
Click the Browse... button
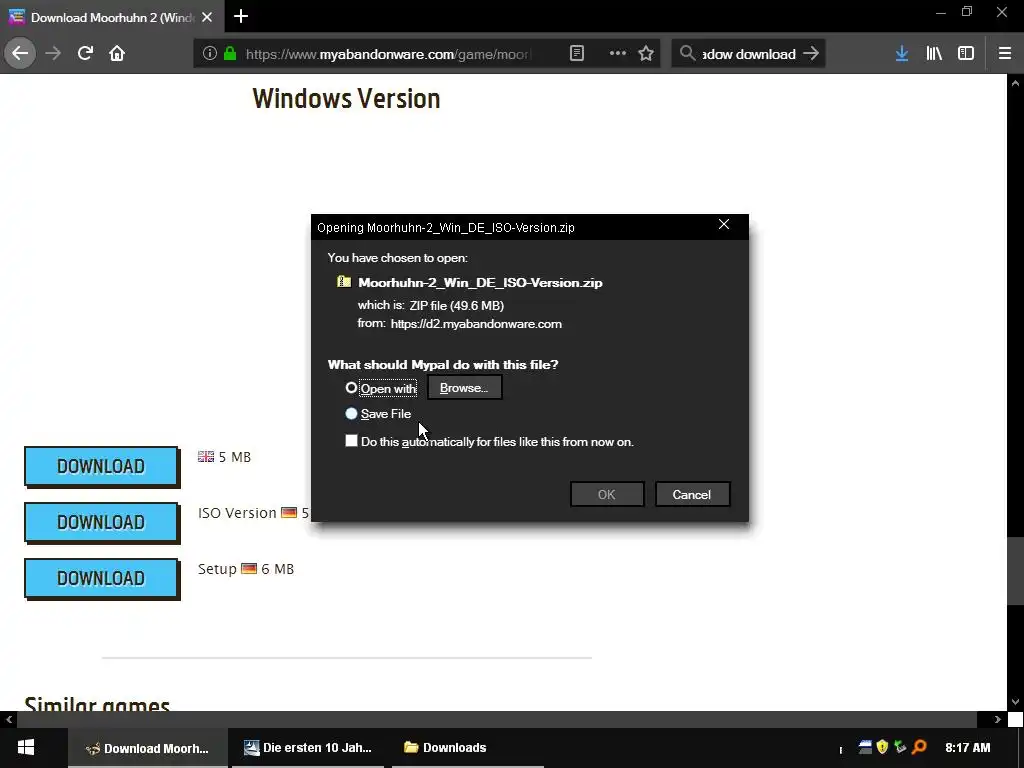tap(464, 387)
